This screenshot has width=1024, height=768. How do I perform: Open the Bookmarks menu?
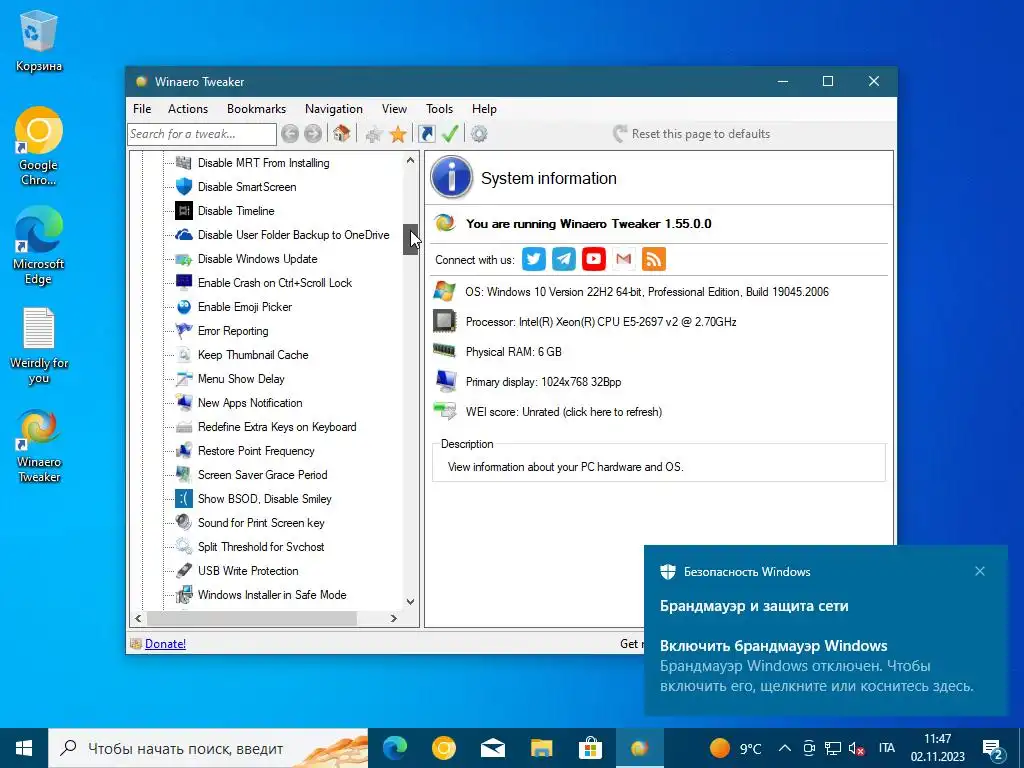click(257, 109)
